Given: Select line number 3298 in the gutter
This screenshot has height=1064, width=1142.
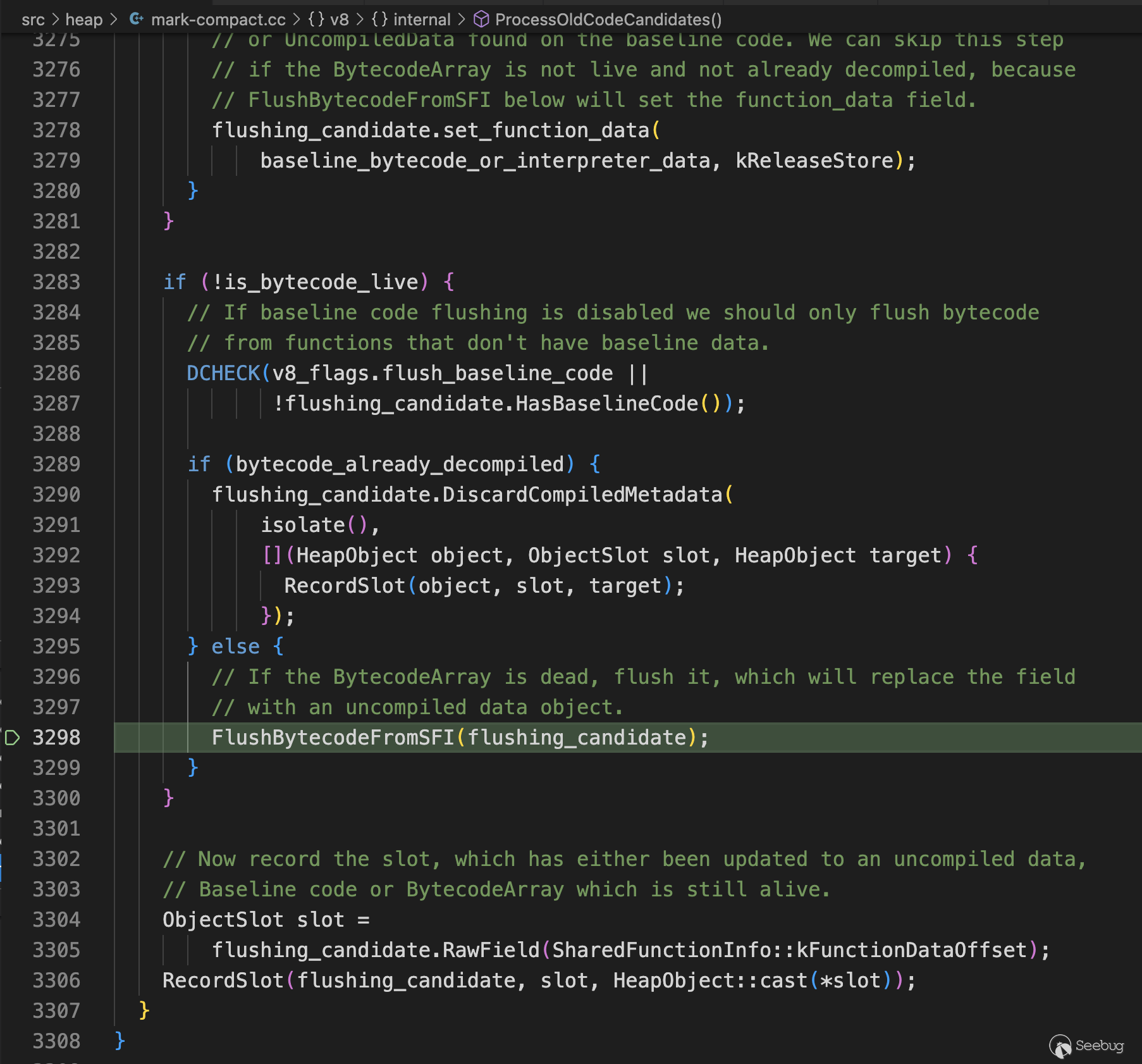Looking at the screenshot, I should [56, 738].
